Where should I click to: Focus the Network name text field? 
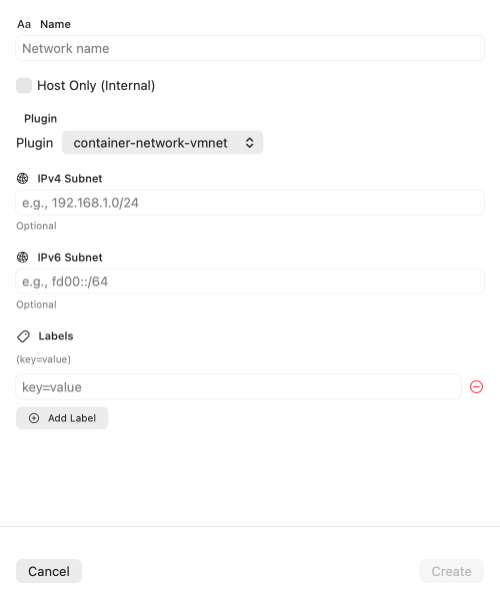250,48
